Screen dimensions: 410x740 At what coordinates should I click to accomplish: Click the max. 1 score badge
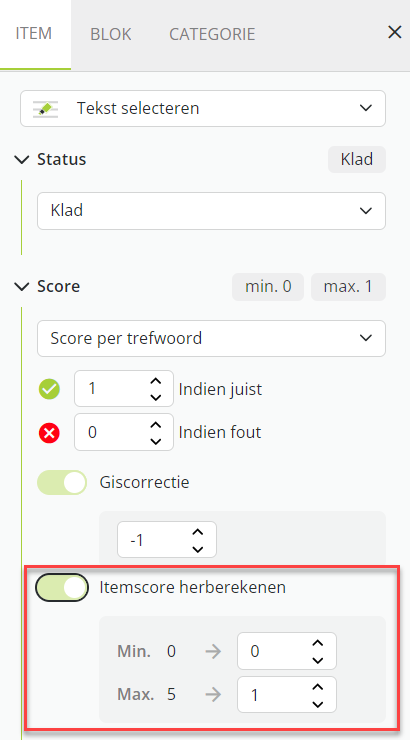click(x=348, y=286)
